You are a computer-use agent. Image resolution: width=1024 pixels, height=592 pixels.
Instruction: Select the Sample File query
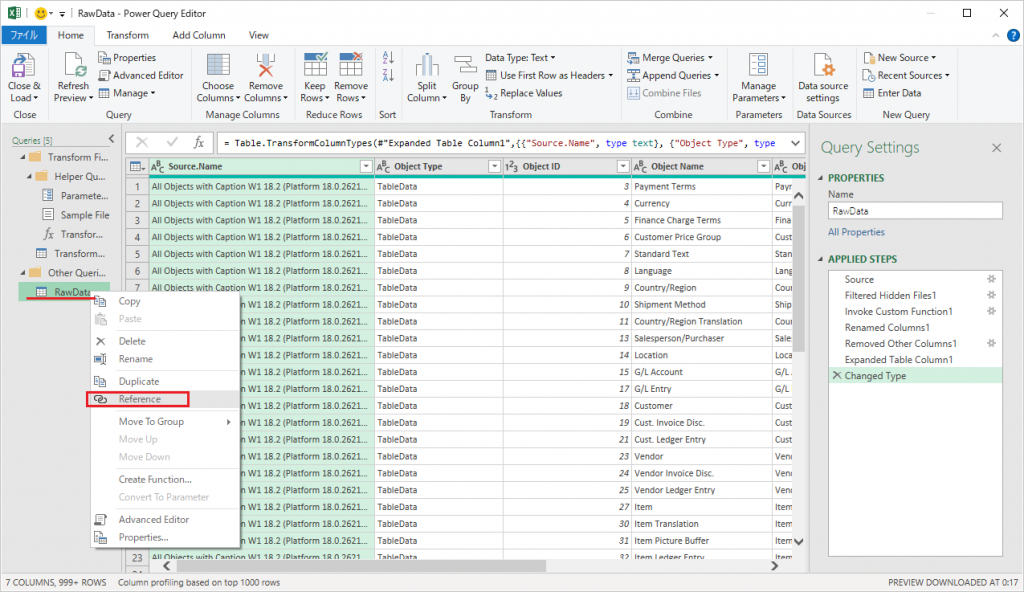(75, 215)
